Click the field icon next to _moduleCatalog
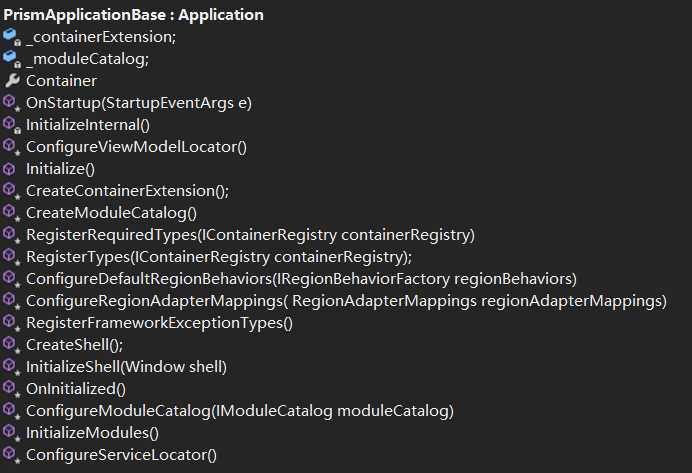The height and width of the screenshot is (473, 692). 11,59
